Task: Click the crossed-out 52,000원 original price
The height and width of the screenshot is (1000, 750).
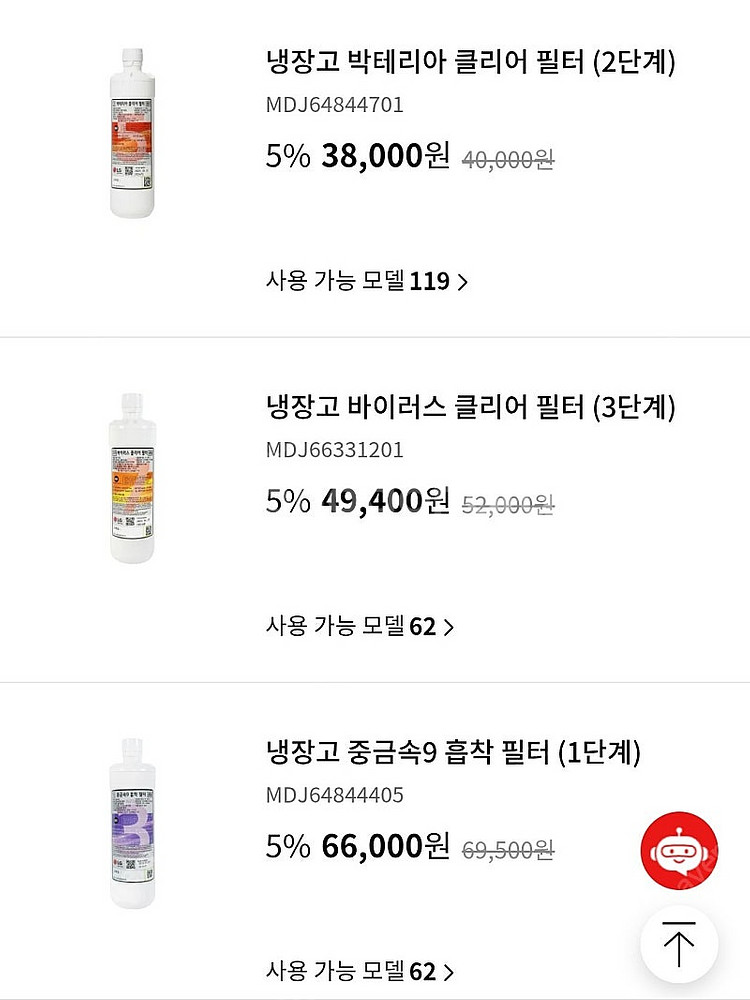Action: (x=508, y=505)
